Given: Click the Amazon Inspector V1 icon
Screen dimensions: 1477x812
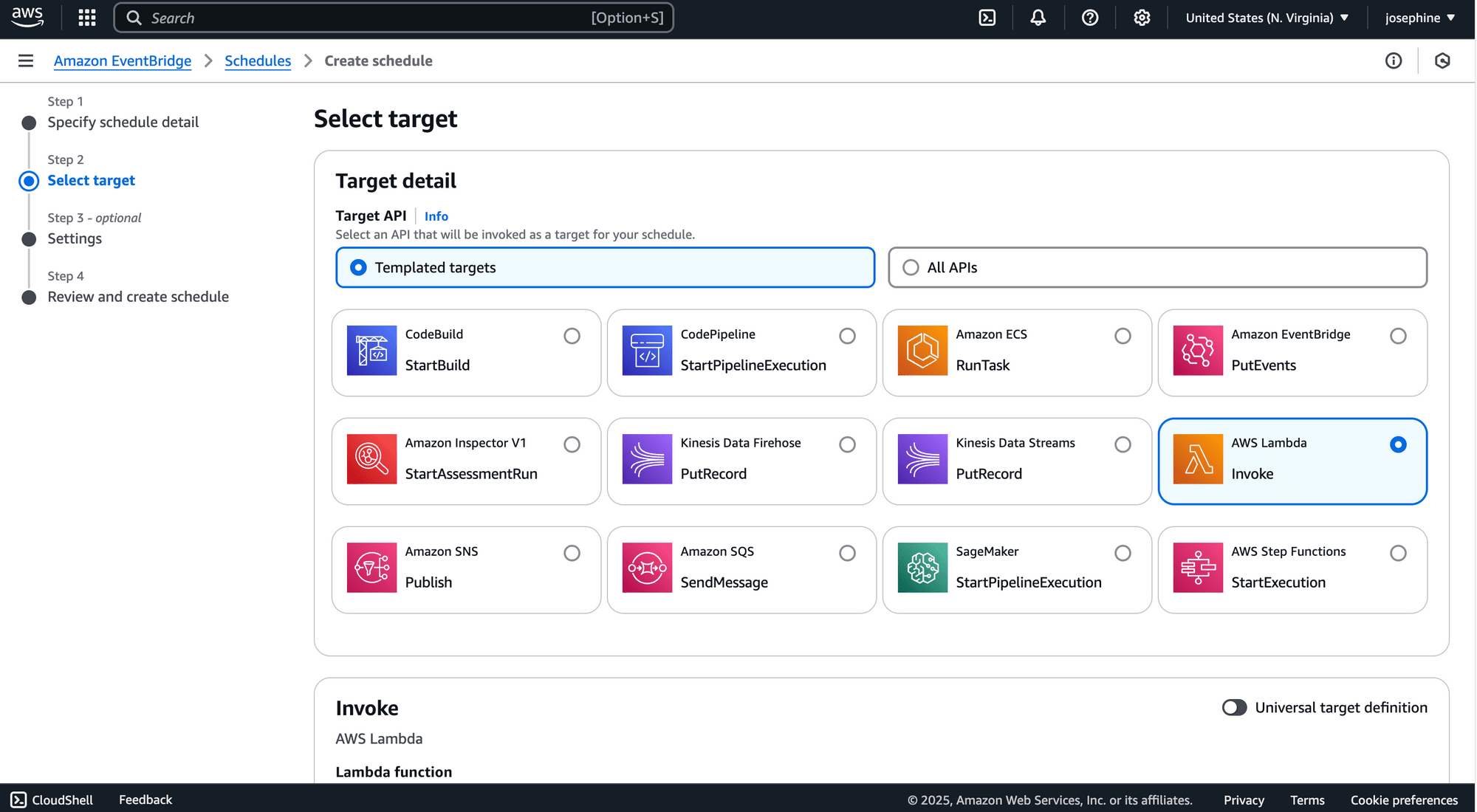Looking at the screenshot, I should click(371, 459).
